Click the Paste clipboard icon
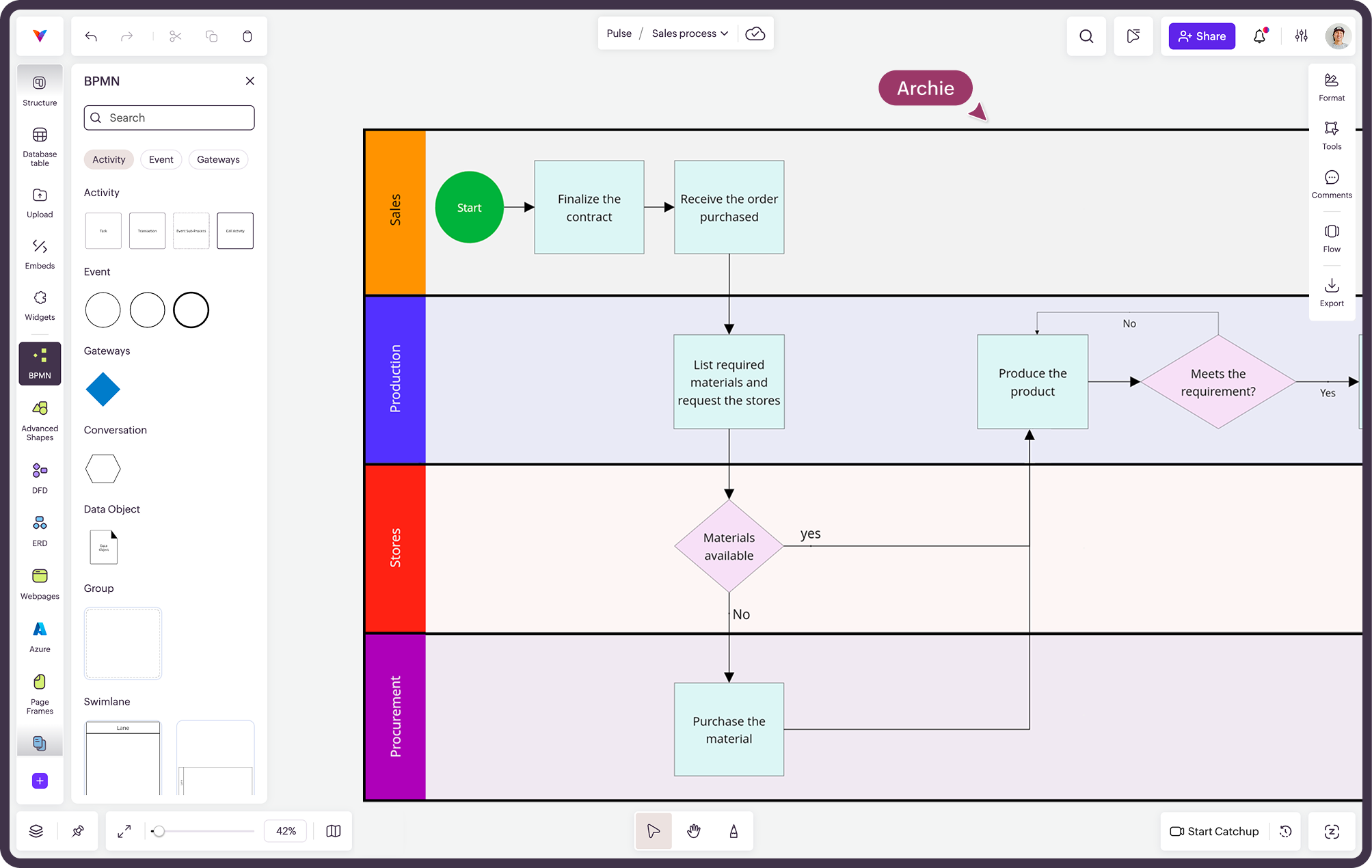1372x868 pixels. click(247, 36)
